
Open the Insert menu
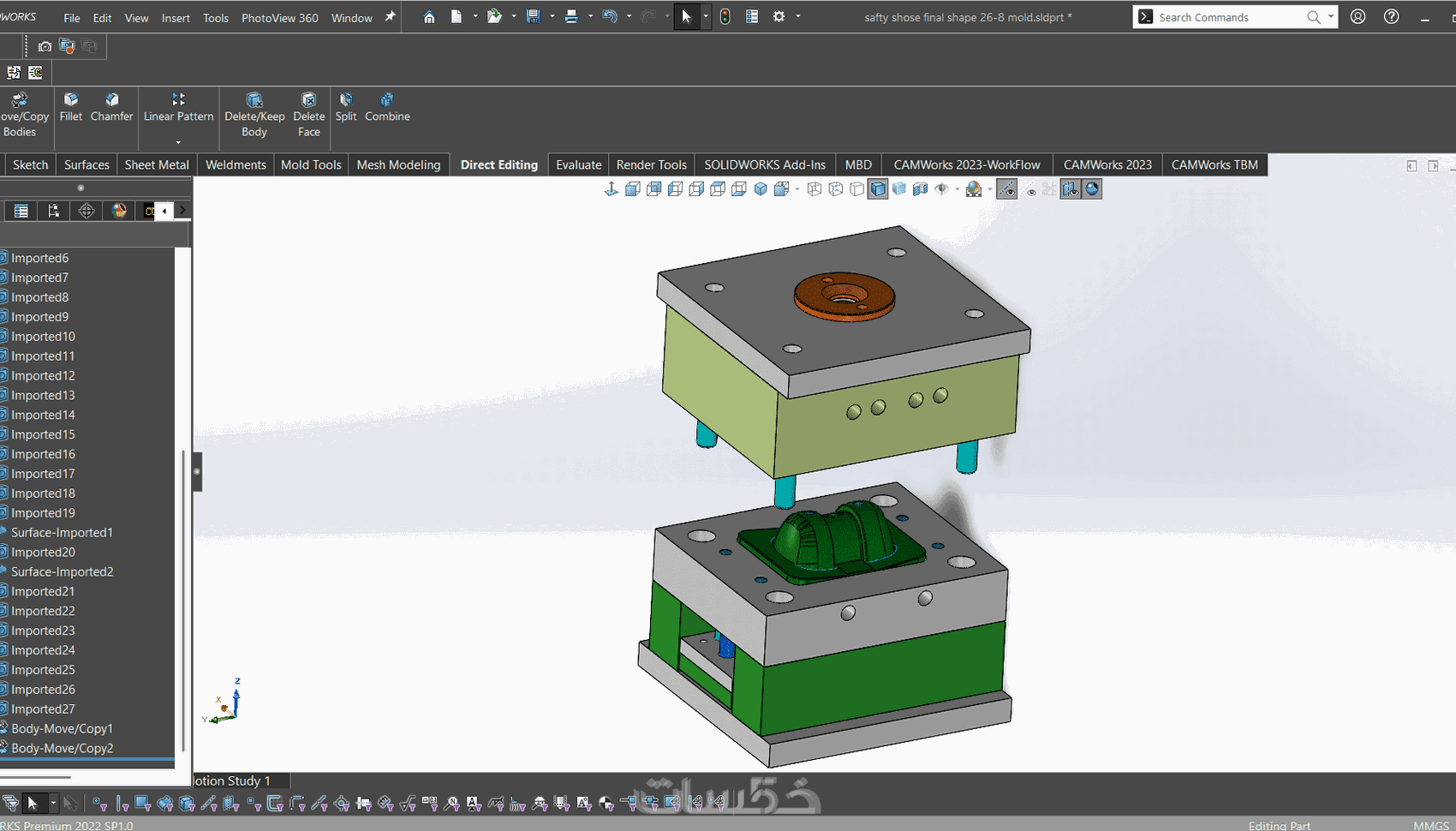coord(176,18)
